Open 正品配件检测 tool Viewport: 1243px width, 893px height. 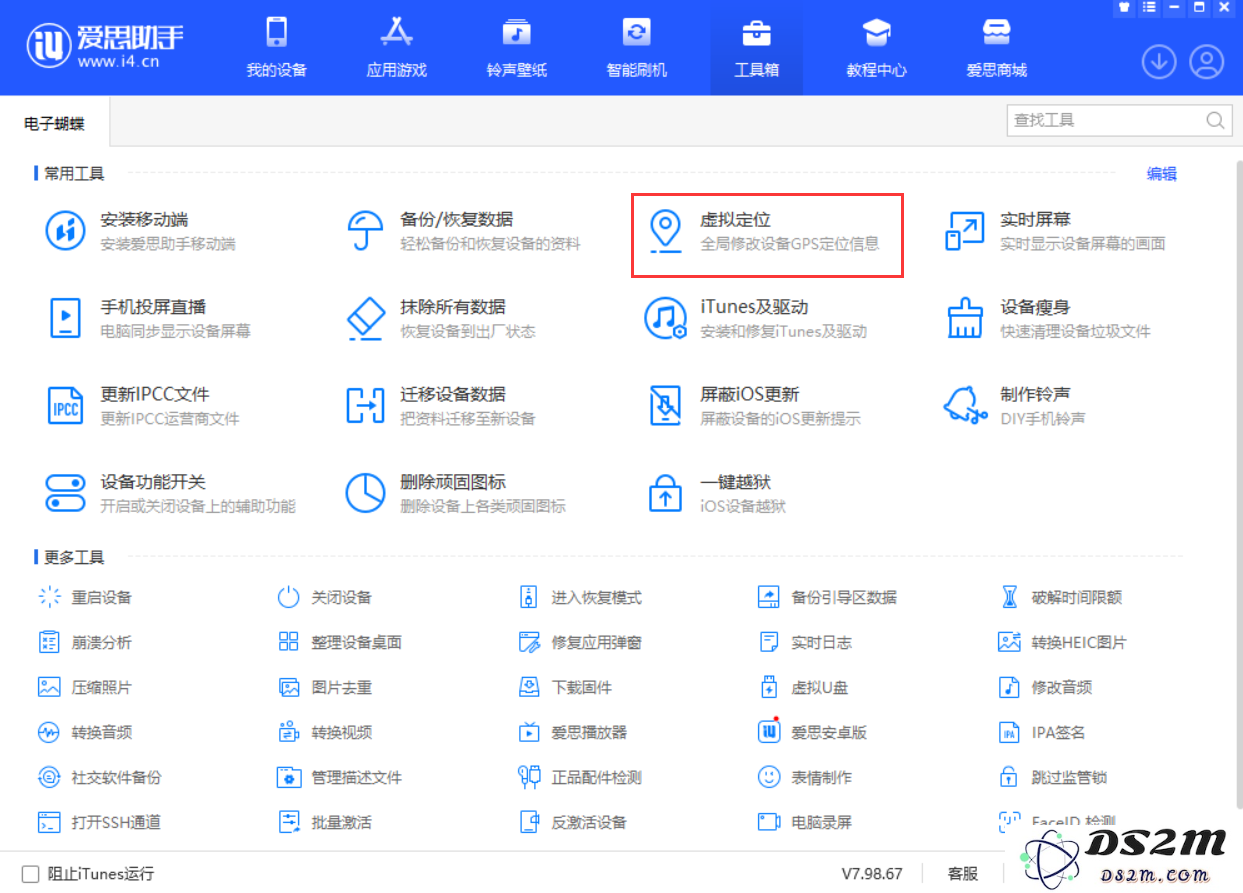(x=580, y=777)
